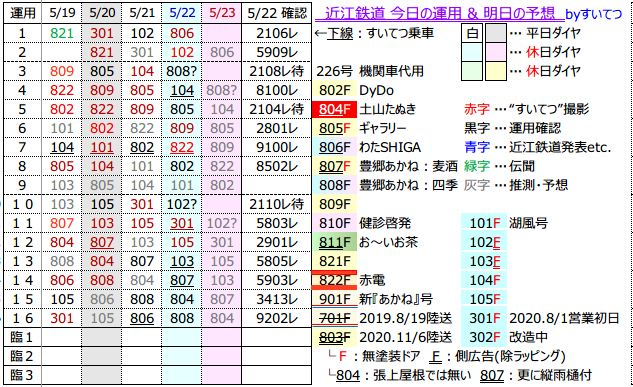The width and height of the screenshot is (633, 387).
Task: Click the 2106レ confirmation cell
Action: point(277,33)
